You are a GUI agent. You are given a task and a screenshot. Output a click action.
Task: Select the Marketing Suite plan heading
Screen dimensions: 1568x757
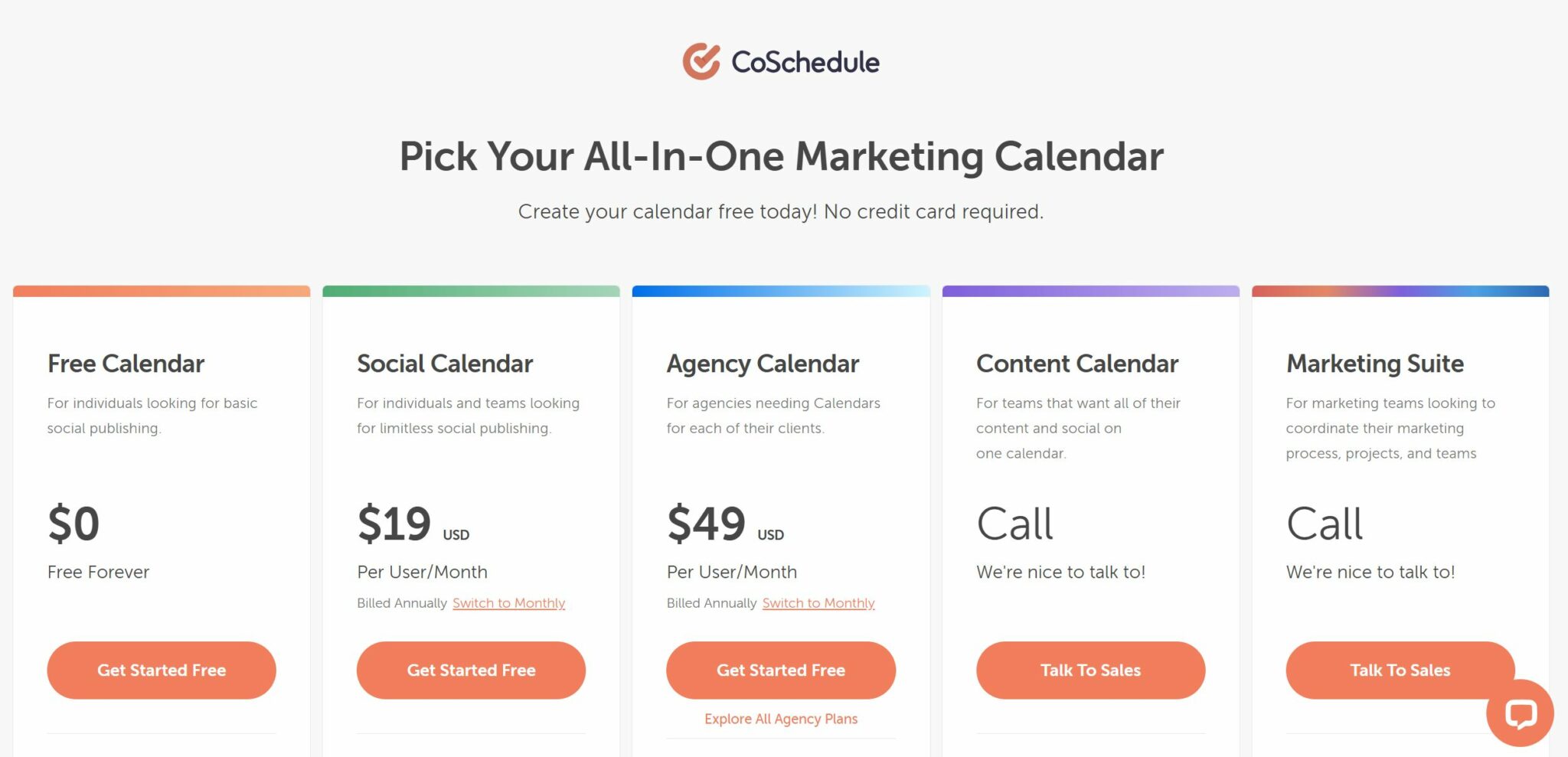[1374, 364]
